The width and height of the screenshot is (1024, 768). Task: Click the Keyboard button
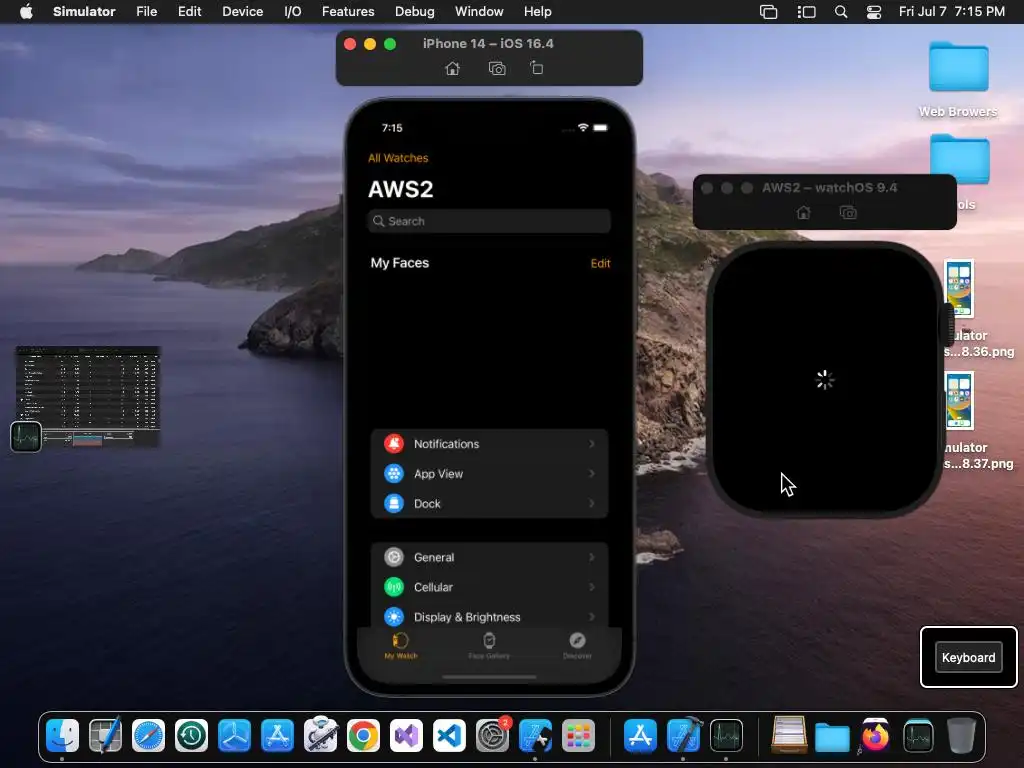(x=968, y=658)
